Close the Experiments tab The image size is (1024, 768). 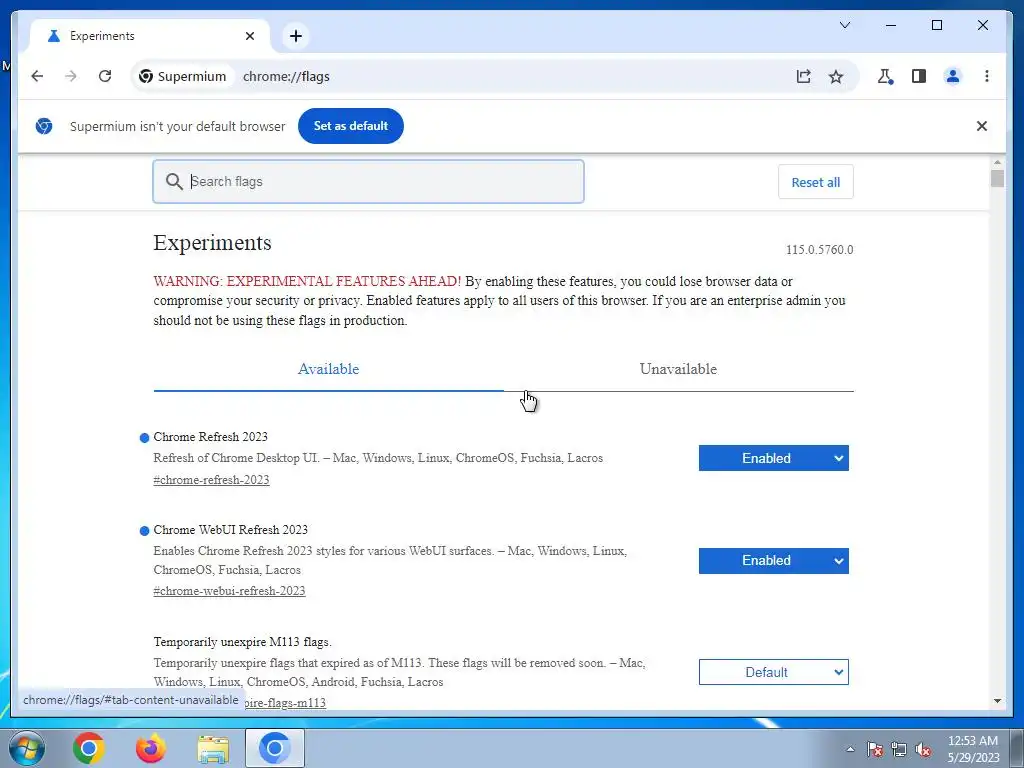[x=249, y=36]
